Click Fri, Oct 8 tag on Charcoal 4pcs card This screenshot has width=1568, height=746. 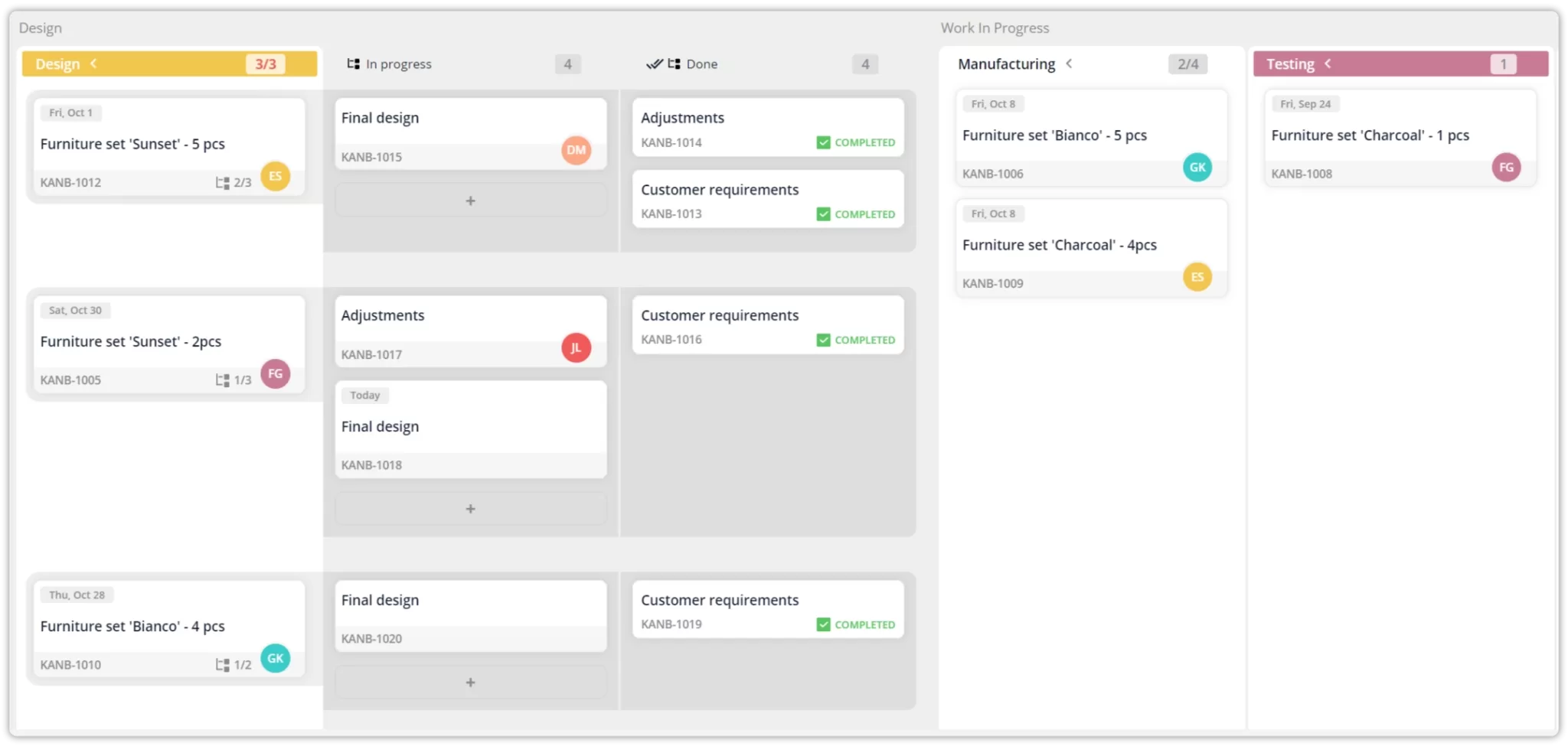click(x=993, y=213)
